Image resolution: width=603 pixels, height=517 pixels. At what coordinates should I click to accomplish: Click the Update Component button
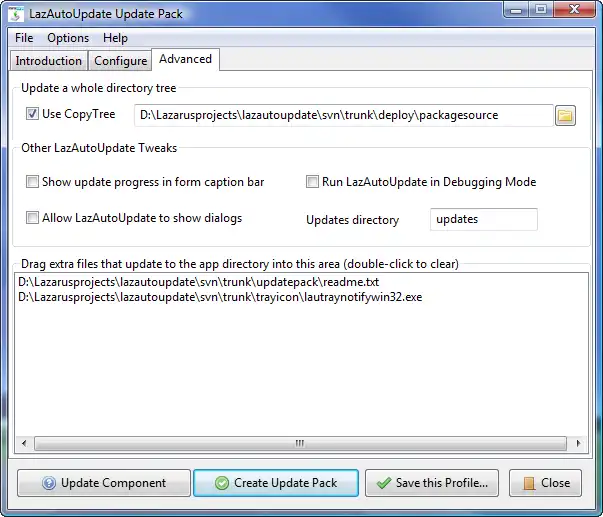coord(104,483)
